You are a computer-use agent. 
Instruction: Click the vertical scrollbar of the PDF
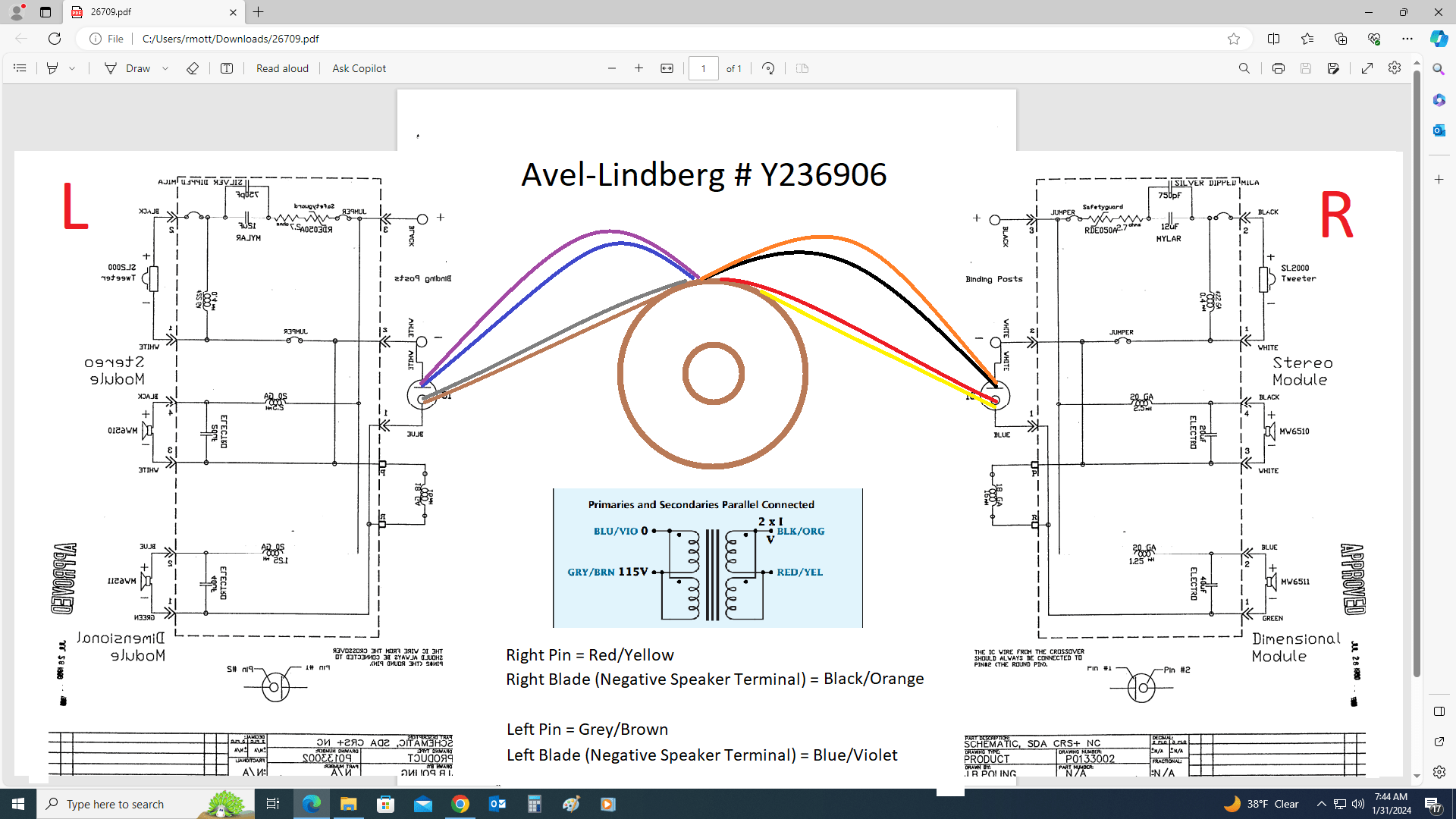(1416, 372)
